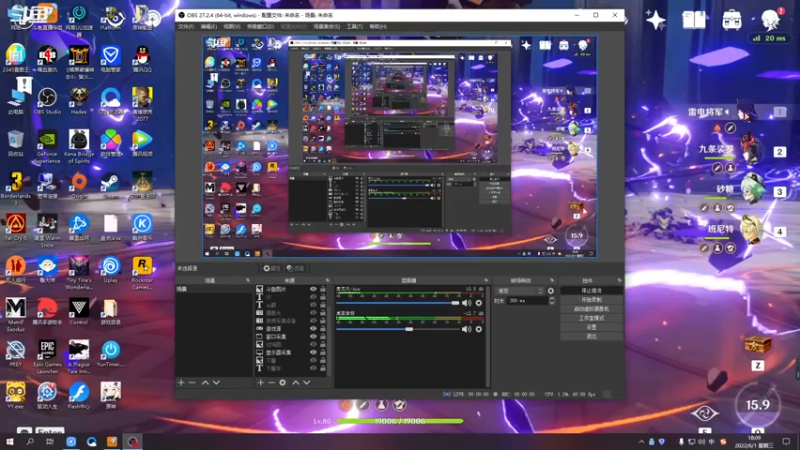Mute the 桌面音频 speaker toggle
The width and height of the screenshot is (800, 450).
click(466, 330)
